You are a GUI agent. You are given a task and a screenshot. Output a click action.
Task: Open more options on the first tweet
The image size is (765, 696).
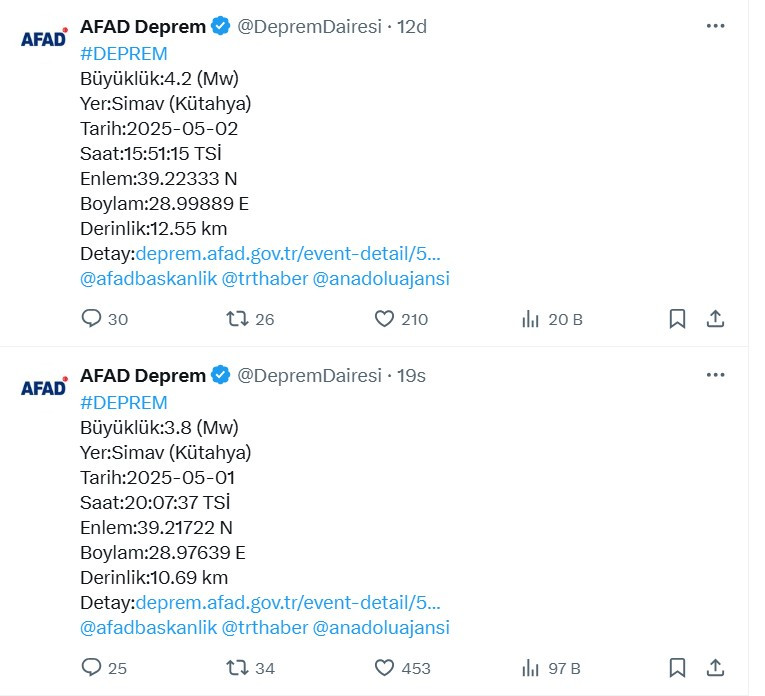[x=715, y=26]
